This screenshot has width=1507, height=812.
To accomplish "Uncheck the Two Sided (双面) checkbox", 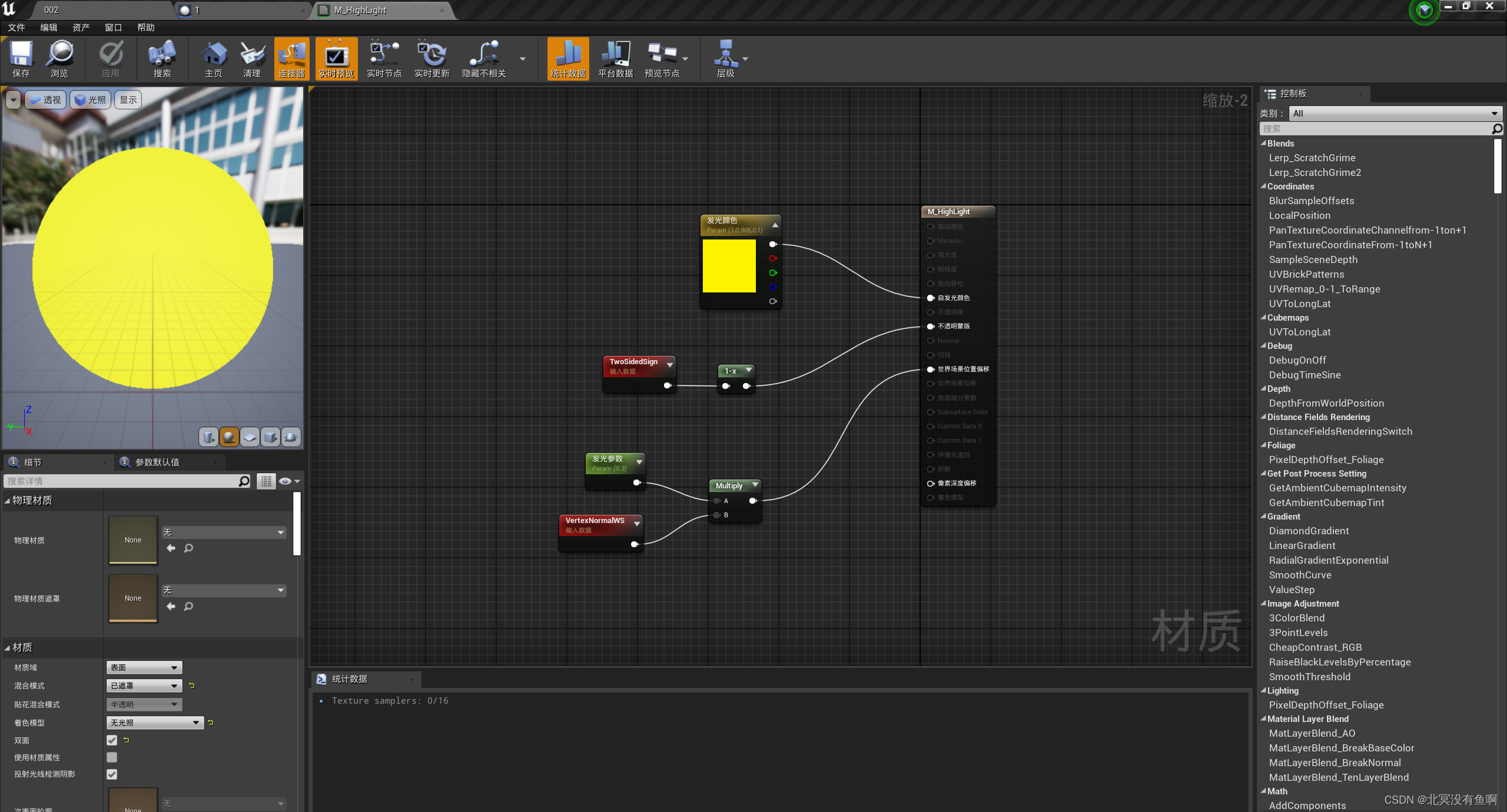I will coord(112,740).
